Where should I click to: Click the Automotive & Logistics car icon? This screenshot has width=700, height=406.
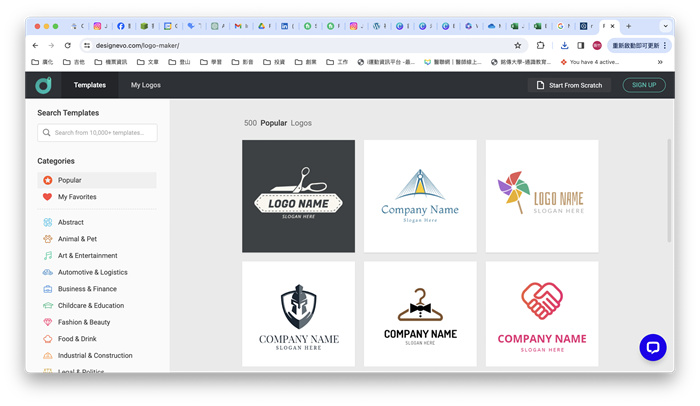(47, 272)
